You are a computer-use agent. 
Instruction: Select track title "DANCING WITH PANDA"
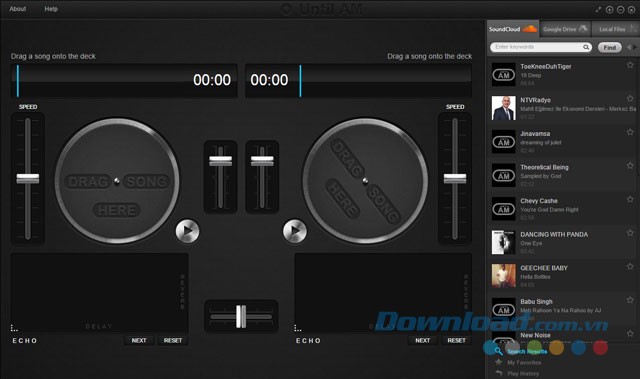554,234
